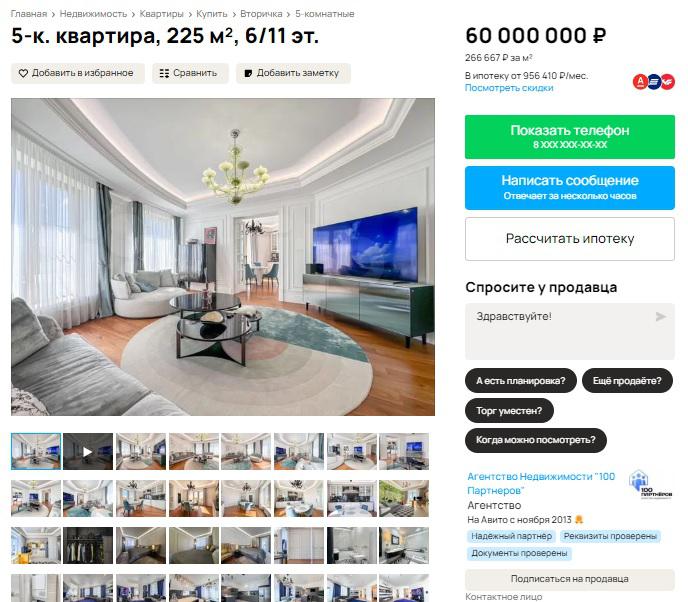Select the question chip А есть планировка?
The height and width of the screenshot is (602, 688).
(x=520, y=381)
